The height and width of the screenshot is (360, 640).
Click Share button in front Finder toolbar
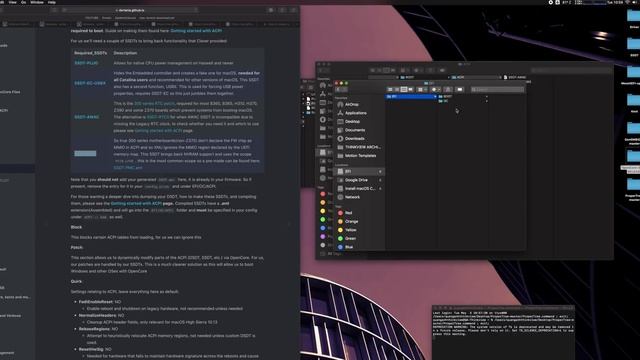(x=448, y=89)
